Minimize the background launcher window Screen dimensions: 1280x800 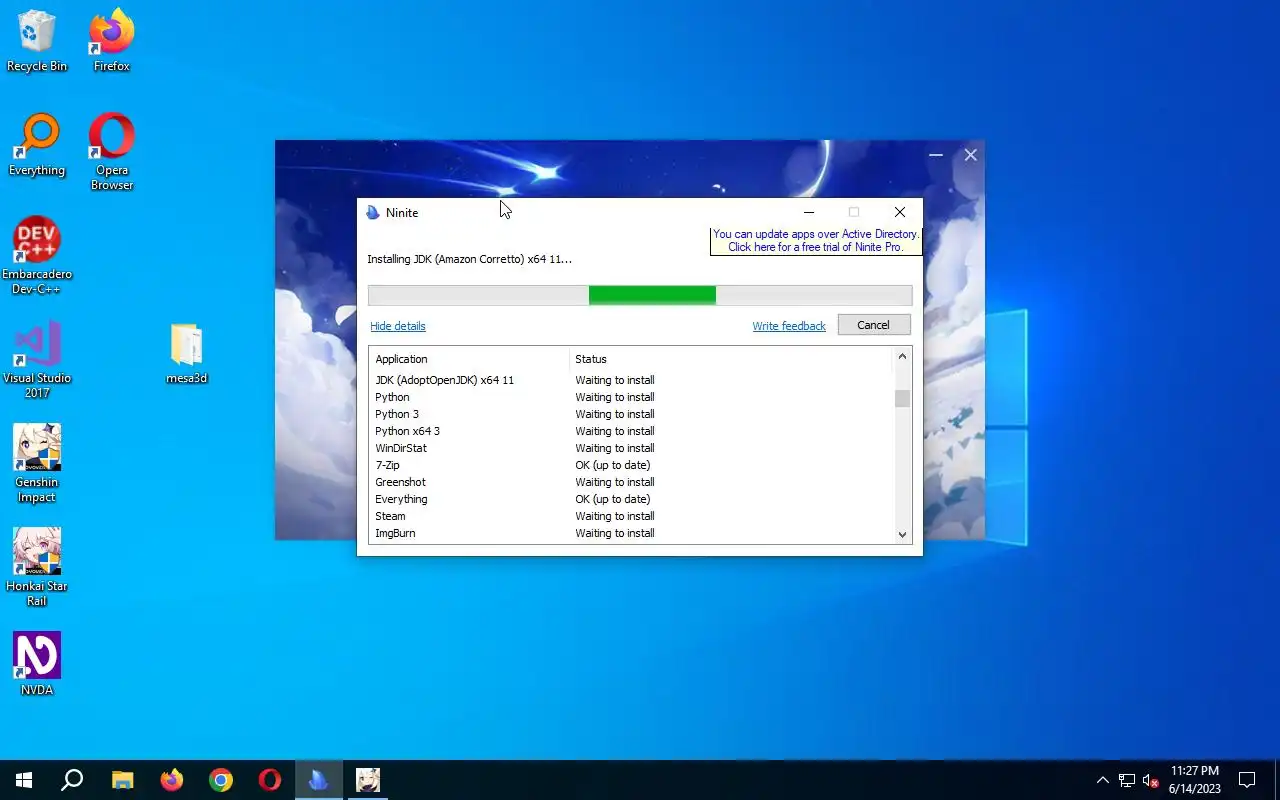click(x=936, y=155)
